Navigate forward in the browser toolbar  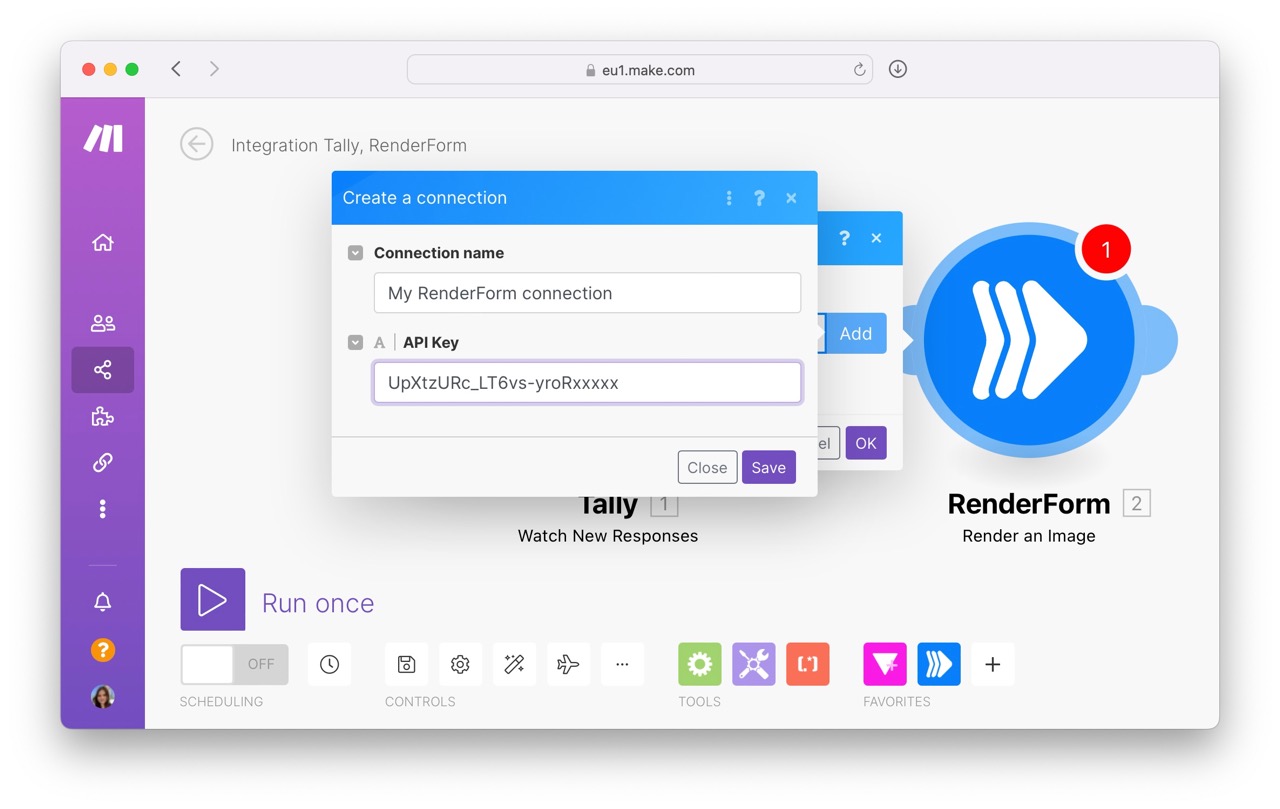(214, 69)
